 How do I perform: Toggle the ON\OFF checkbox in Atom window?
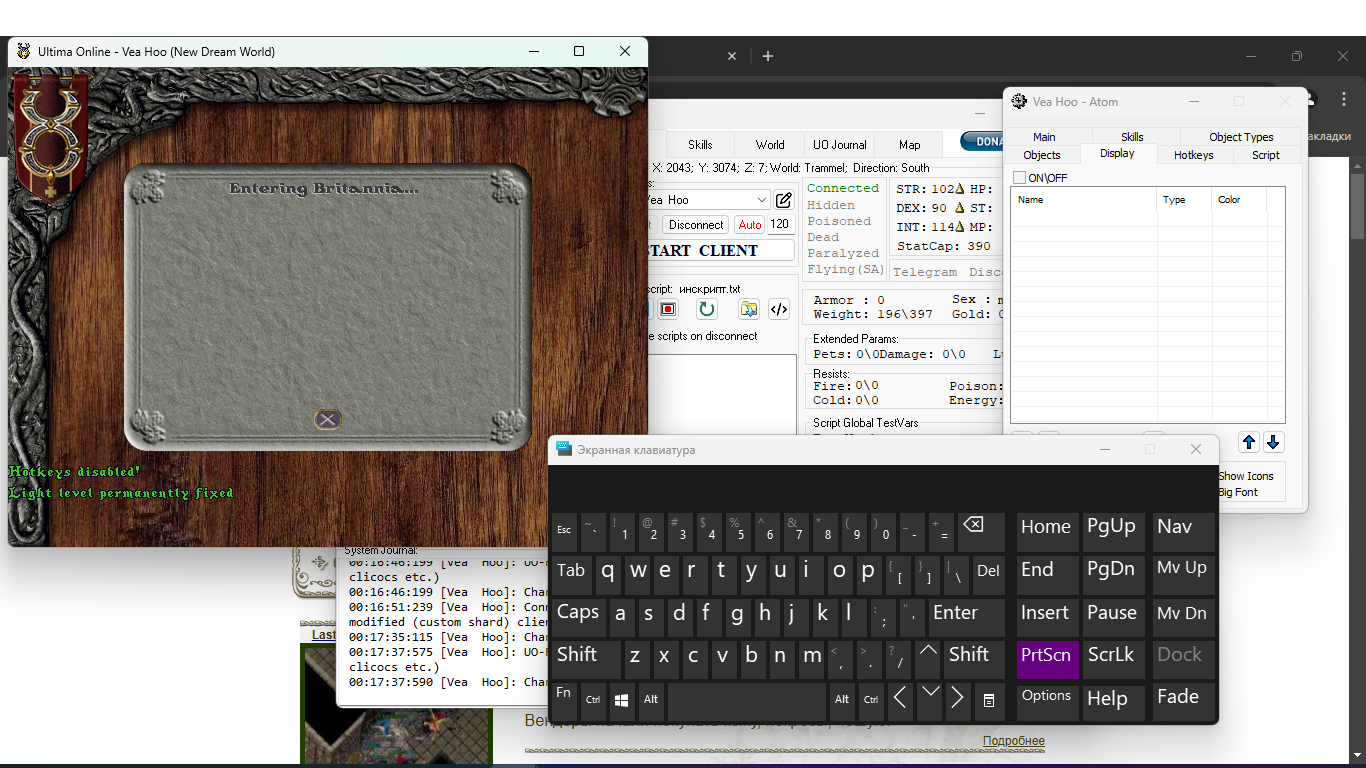[1019, 177]
